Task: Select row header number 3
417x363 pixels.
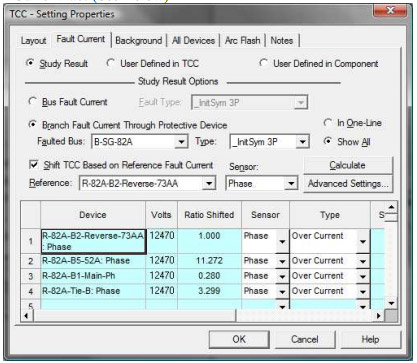Action: 31,276
